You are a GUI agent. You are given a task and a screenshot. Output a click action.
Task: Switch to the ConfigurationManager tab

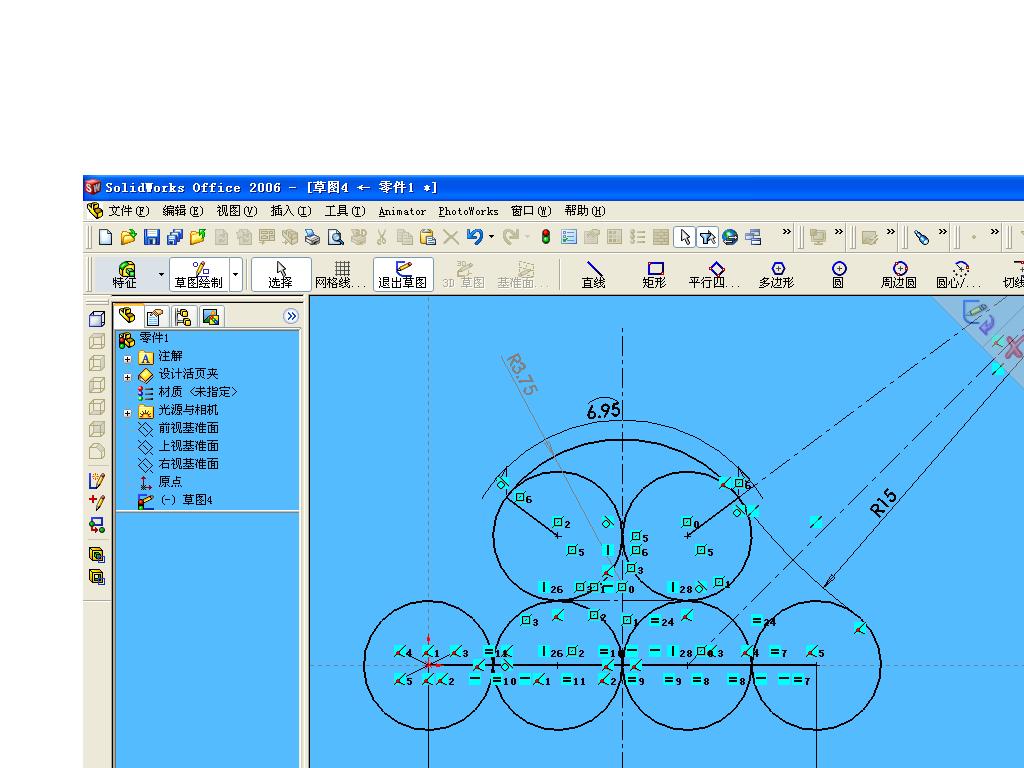[x=183, y=317]
